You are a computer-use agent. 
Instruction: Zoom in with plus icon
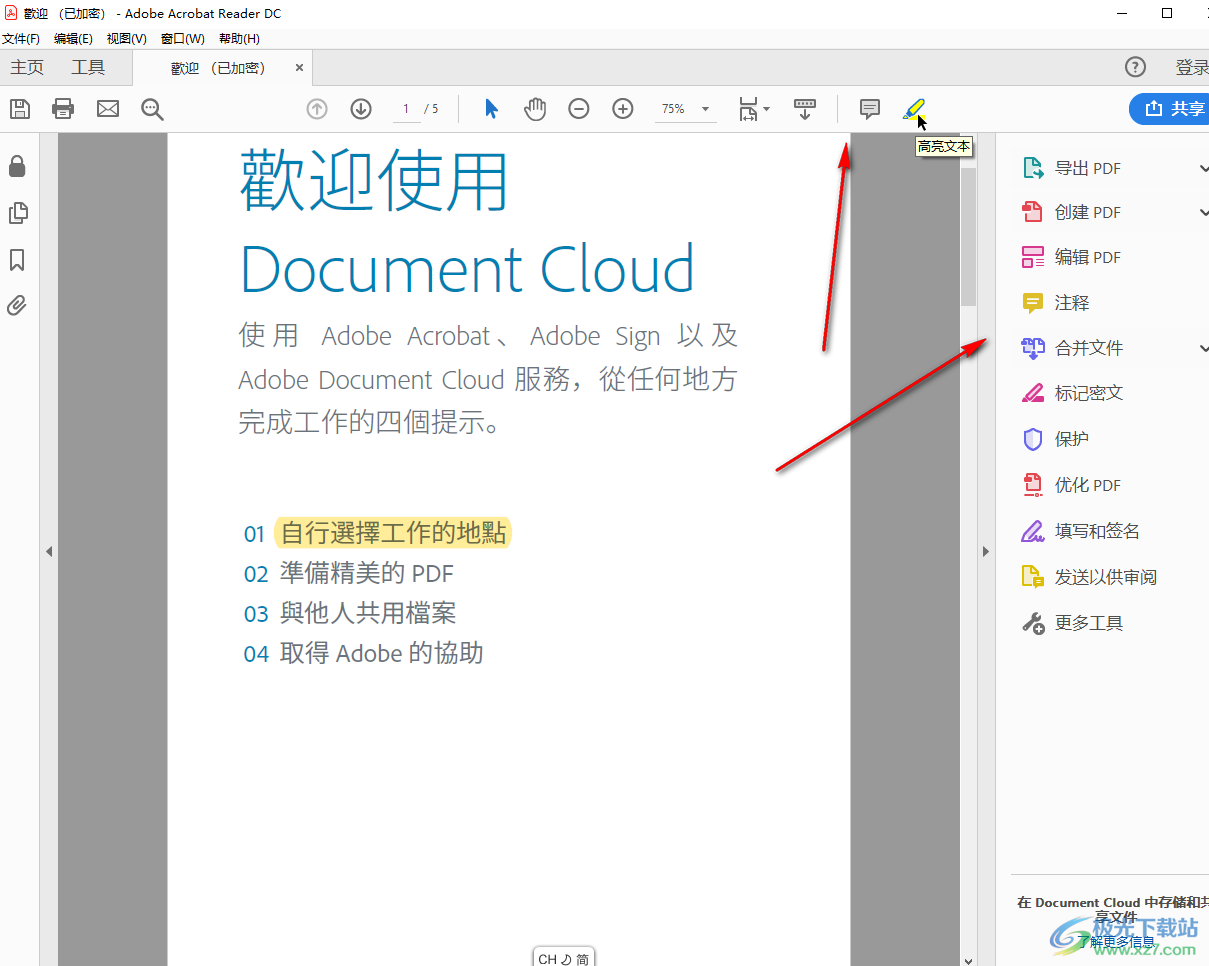623,109
